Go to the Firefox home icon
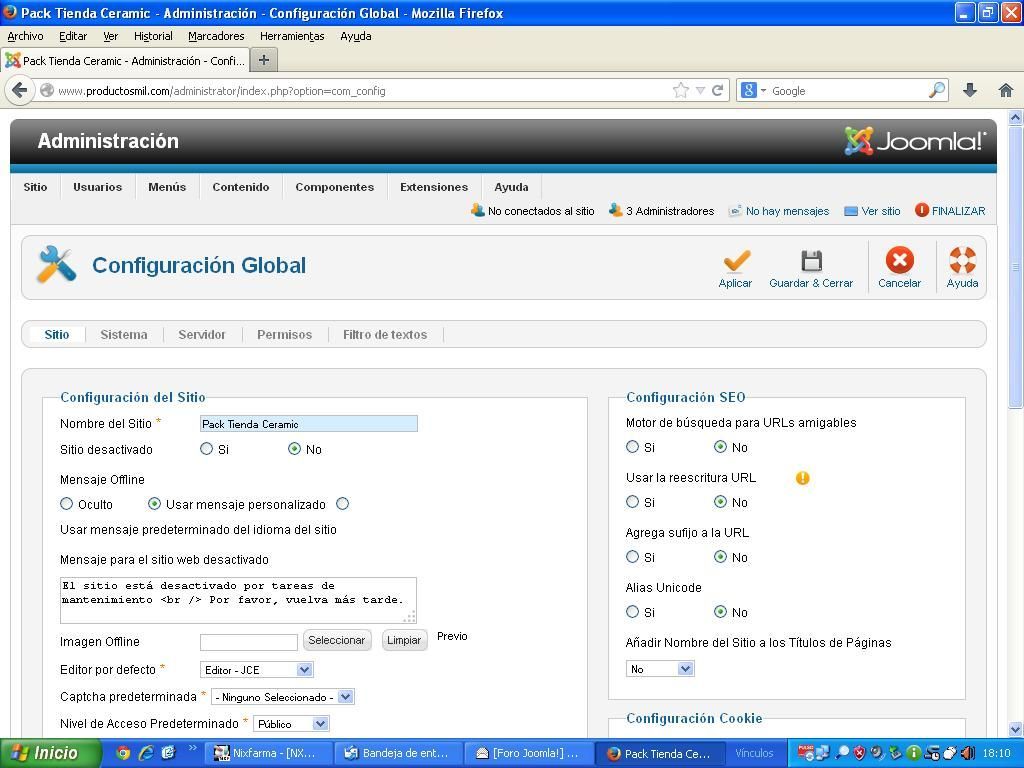The width and height of the screenshot is (1024, 768). pyautogui.click(x=1006, y=90)
